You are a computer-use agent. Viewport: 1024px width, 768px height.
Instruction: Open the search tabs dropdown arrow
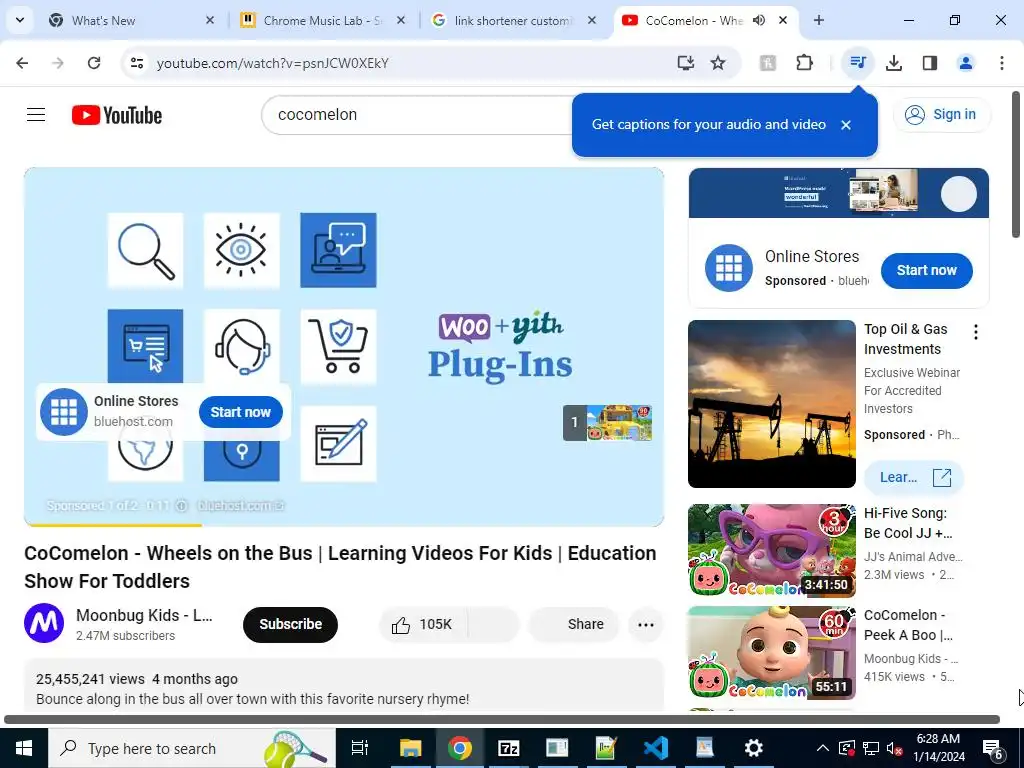tap(20, 20)
